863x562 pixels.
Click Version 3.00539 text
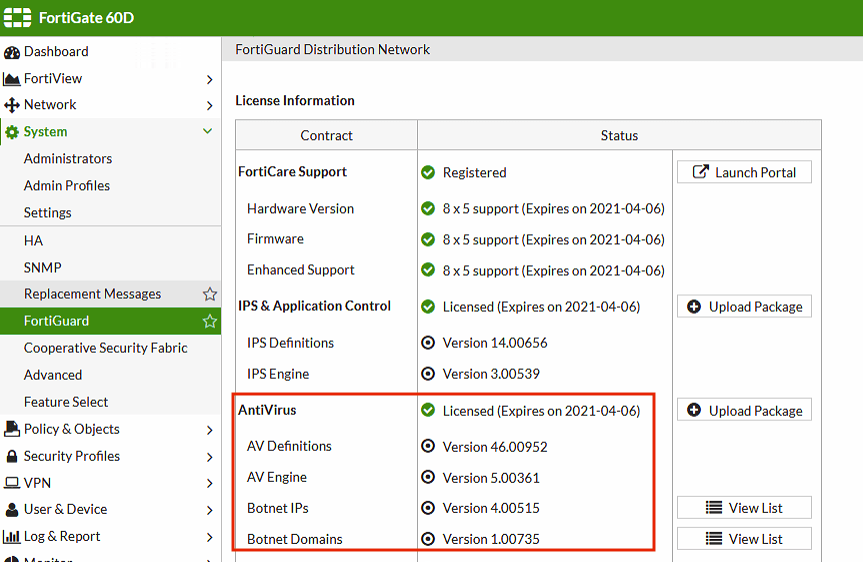coord(491,374)
